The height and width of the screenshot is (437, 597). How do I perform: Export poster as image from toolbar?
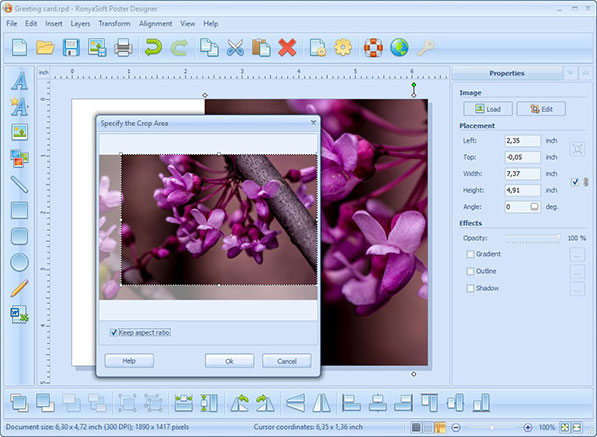click(97, 48)
